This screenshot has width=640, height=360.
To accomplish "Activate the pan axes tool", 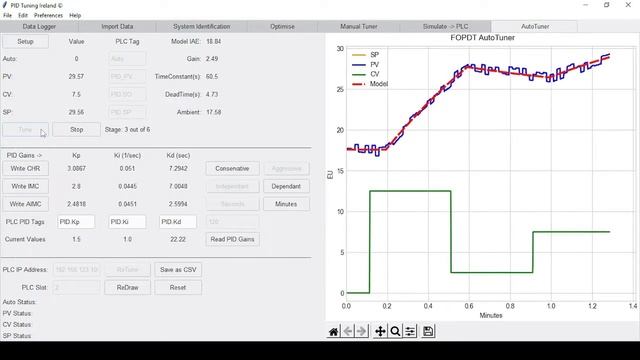I will click(x=380, y=331).
